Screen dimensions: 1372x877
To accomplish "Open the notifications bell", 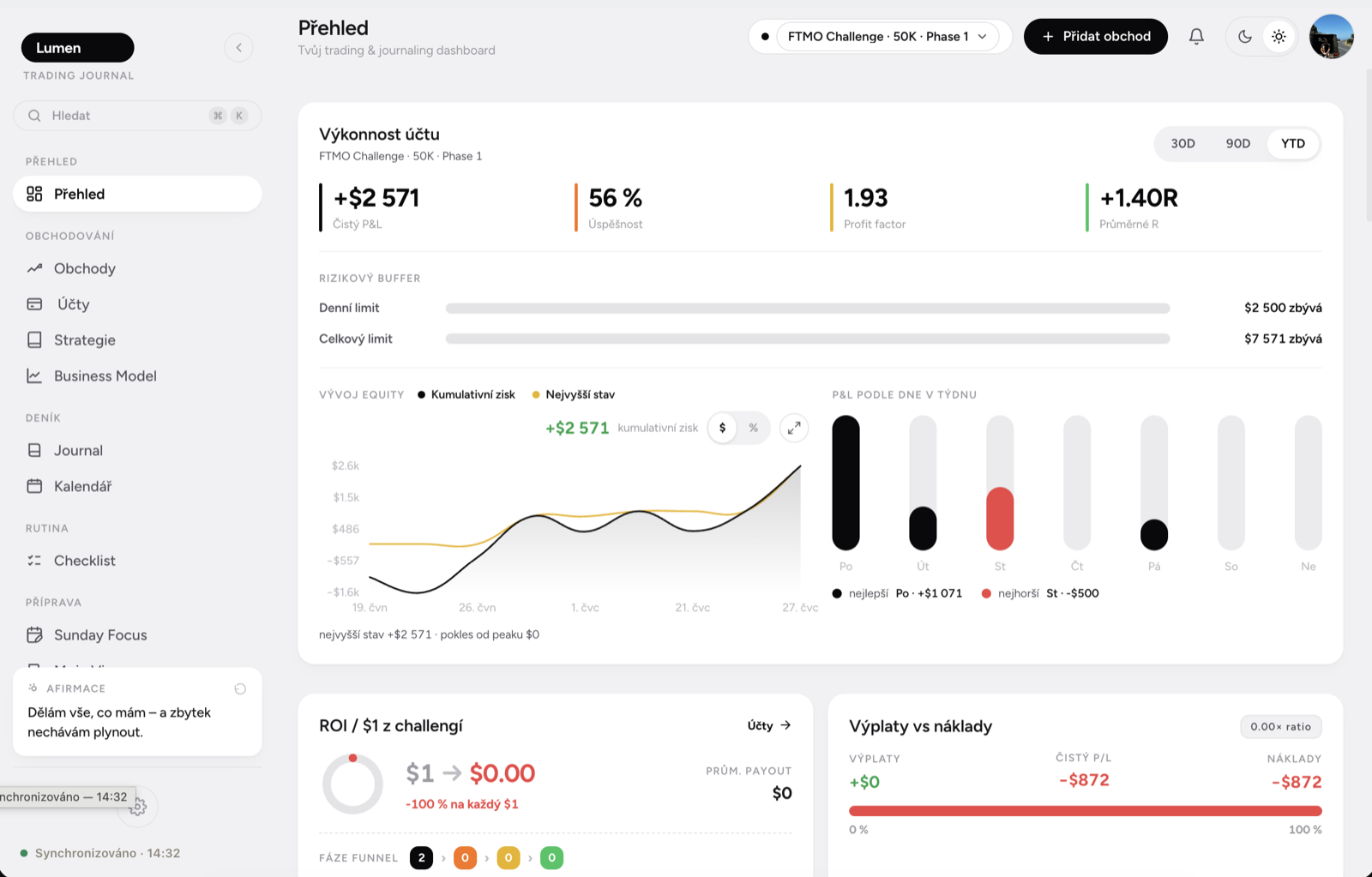I will [1196, 36].
